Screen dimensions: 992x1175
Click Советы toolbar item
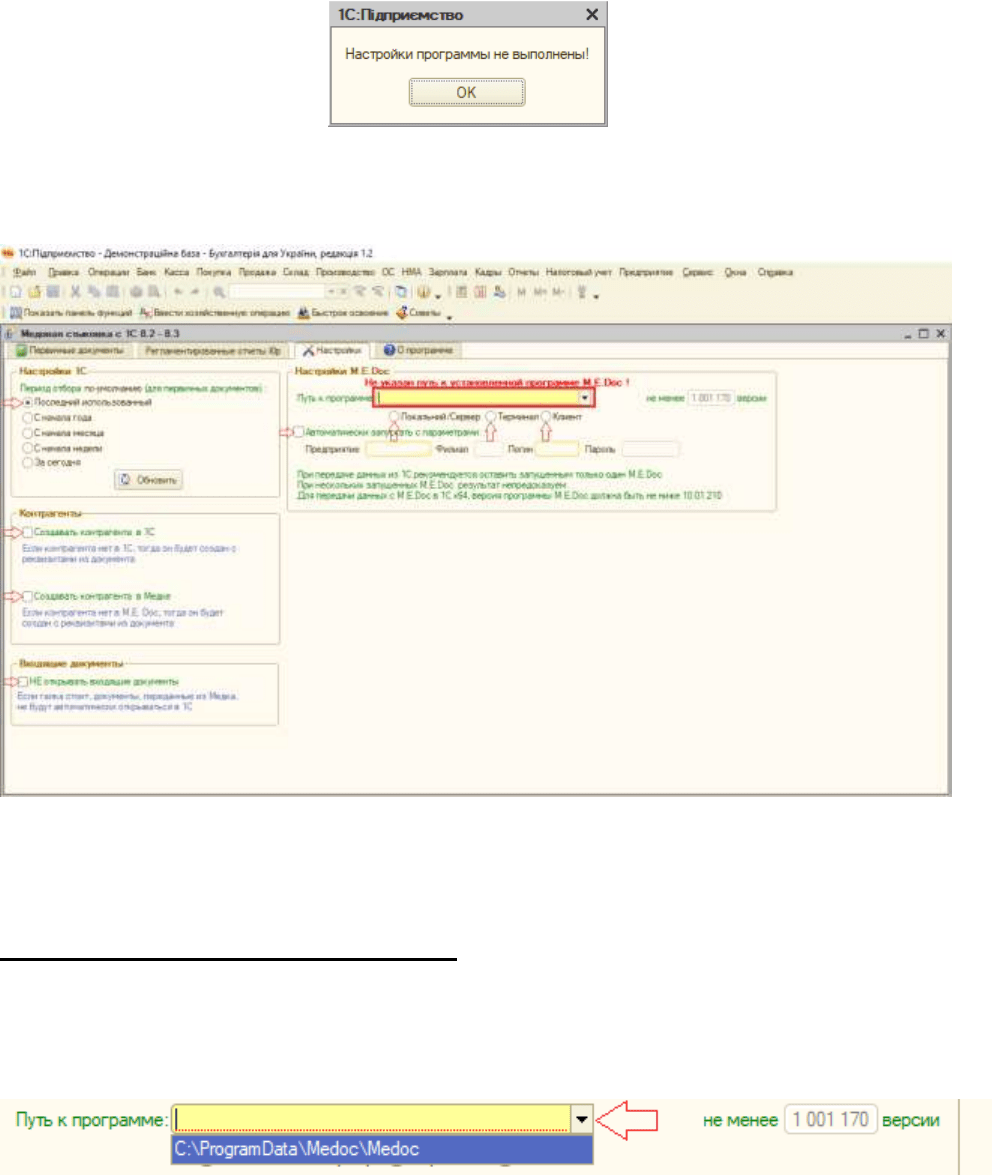418,312
